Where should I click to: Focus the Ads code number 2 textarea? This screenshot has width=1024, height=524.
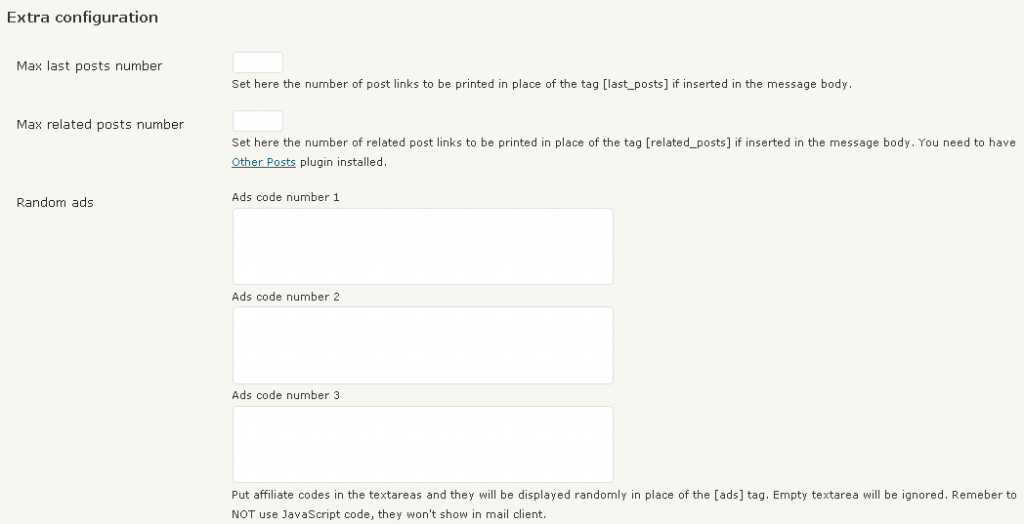pos(422,345)
